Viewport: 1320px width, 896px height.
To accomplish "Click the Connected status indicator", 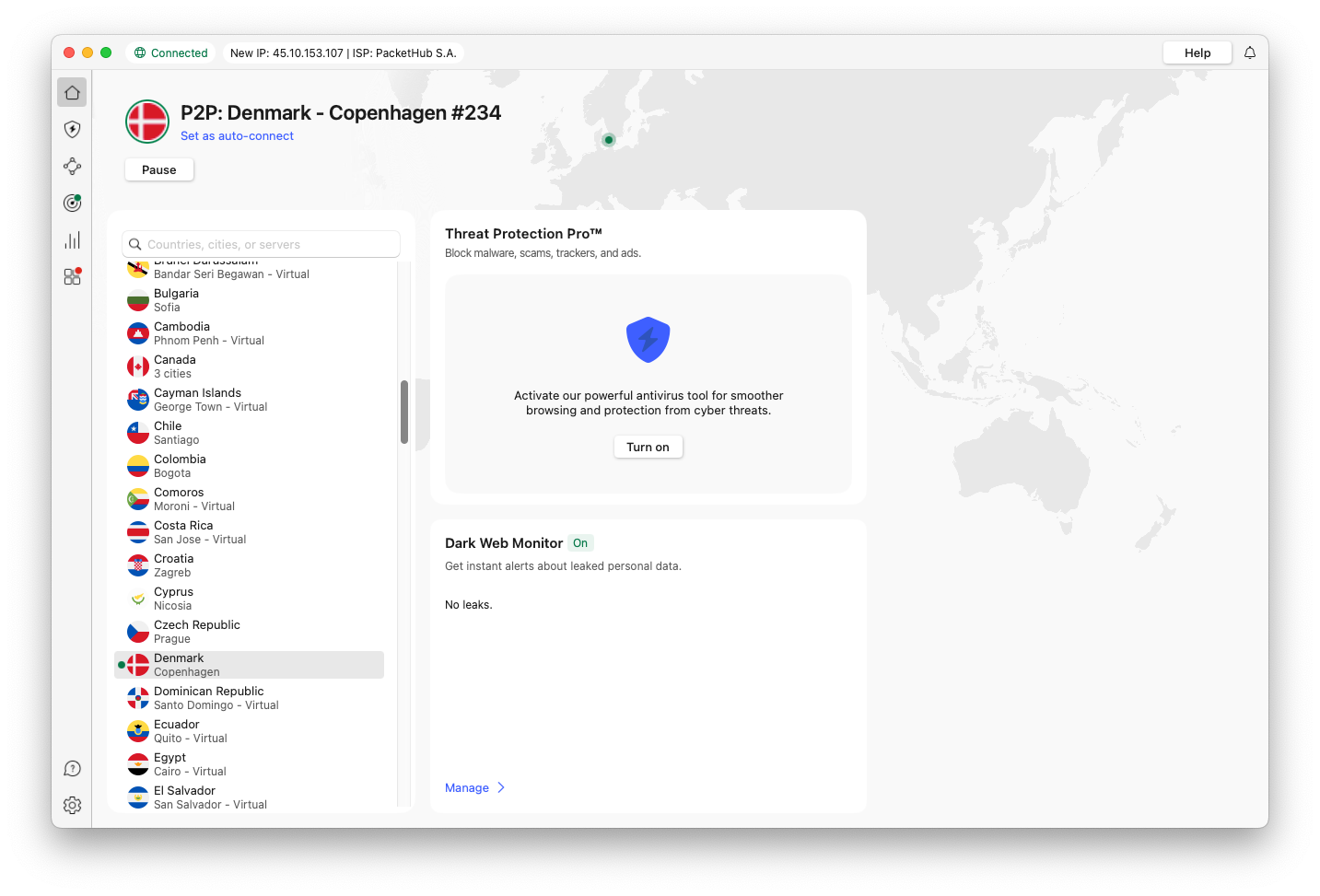I will pos(171,53).
